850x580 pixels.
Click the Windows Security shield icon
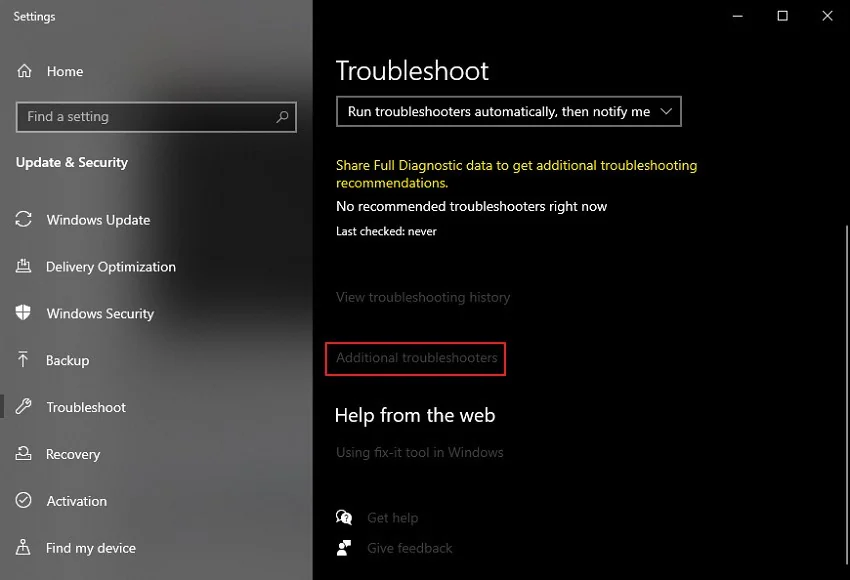[x=24, y=313]
